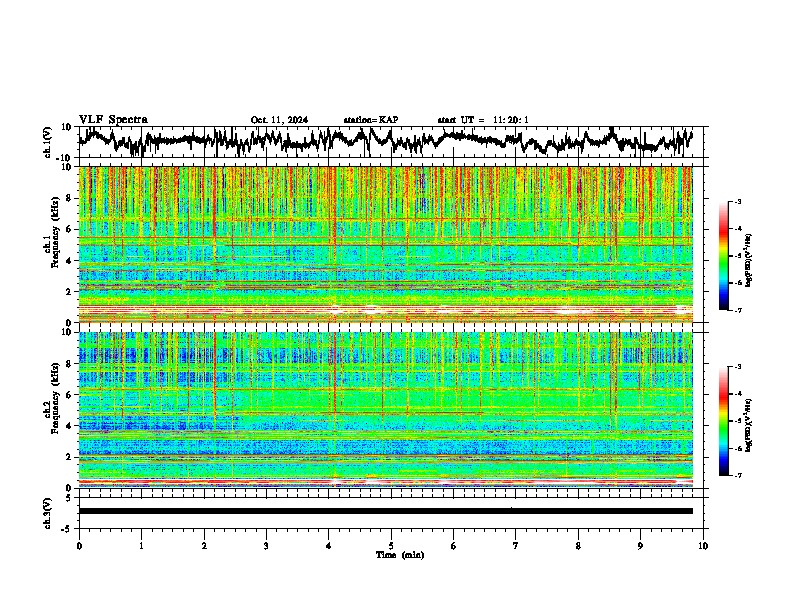Click the time axis tick label "5"

pyautogui.click(x=391, y=546)
